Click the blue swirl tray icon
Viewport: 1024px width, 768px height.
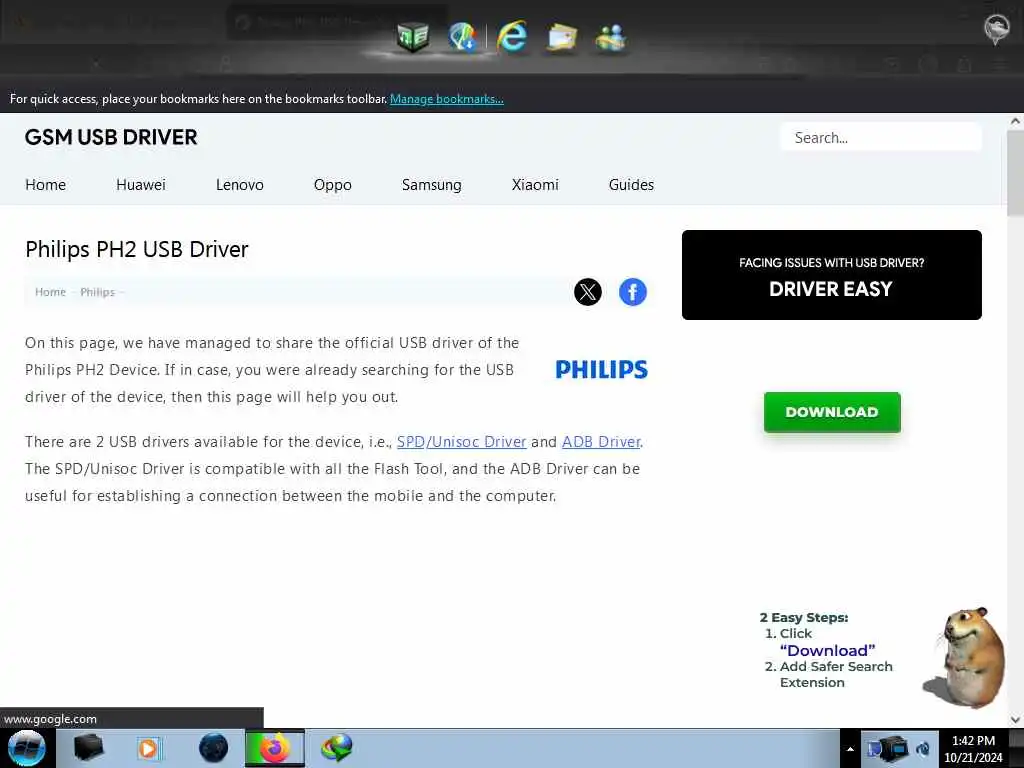[923, 749]
